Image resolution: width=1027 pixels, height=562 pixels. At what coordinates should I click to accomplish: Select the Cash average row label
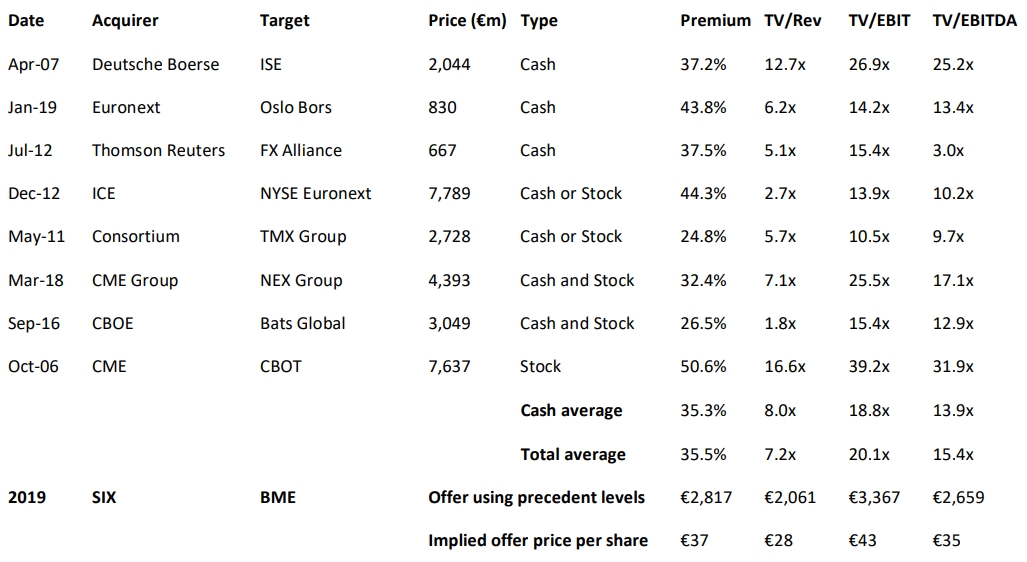click(571, 410)
